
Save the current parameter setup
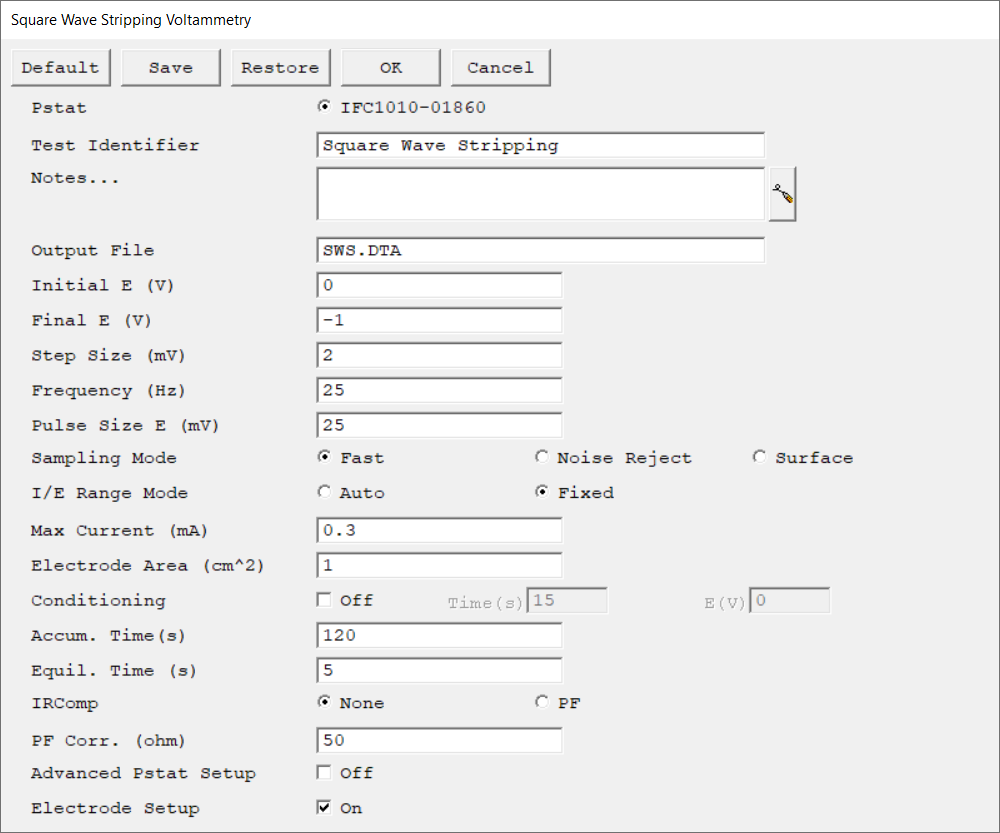(x=170, y=68)
